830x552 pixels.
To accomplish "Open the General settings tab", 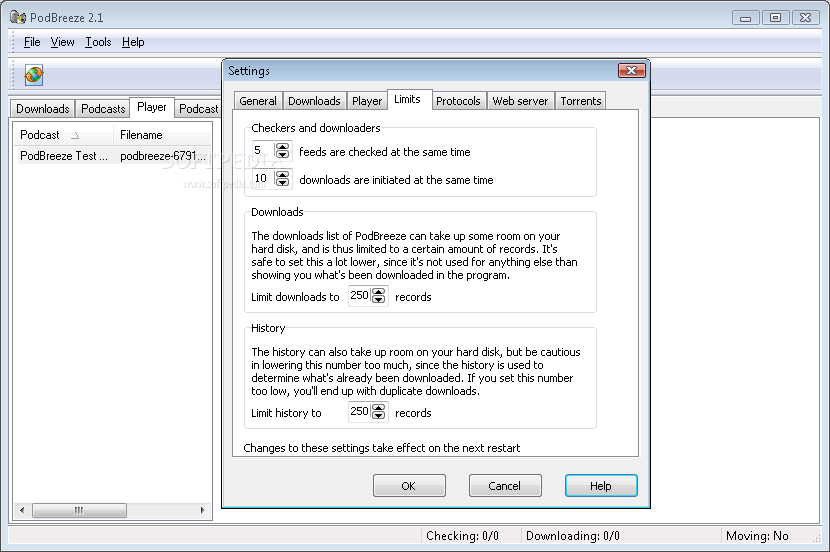I will (x=258, y=101).
